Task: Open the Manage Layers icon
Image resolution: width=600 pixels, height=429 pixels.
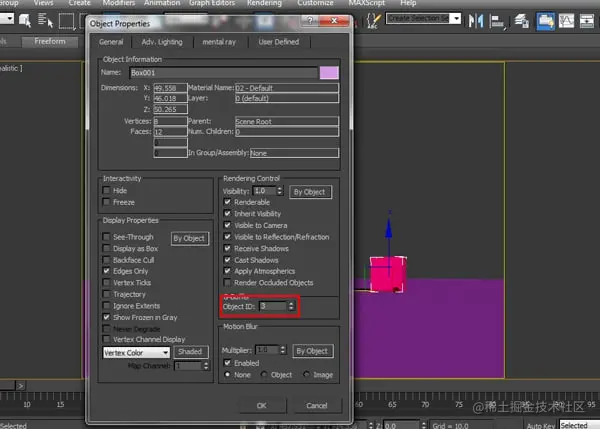Action: [x=522, y=21]
